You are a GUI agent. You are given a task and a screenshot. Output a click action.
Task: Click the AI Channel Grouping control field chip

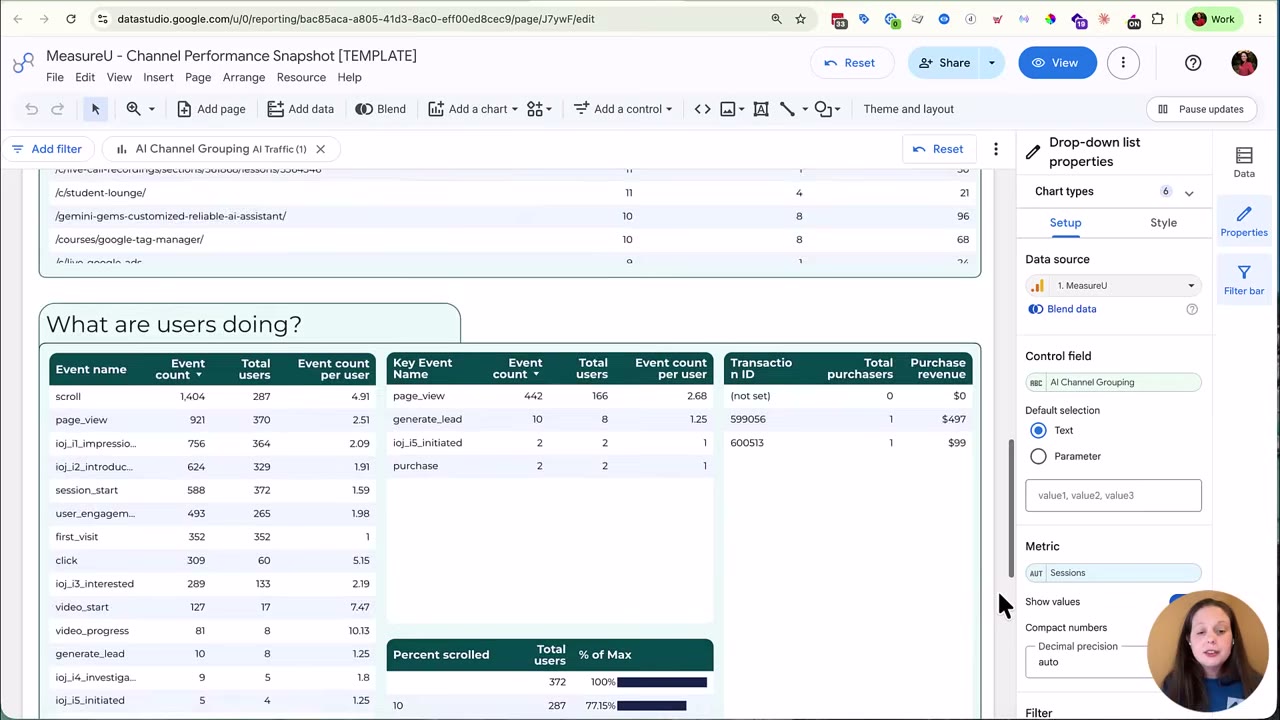(1113, 382)
